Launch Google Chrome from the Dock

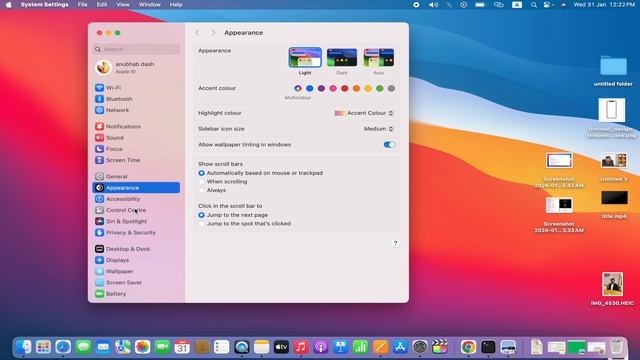coord(468,347)
